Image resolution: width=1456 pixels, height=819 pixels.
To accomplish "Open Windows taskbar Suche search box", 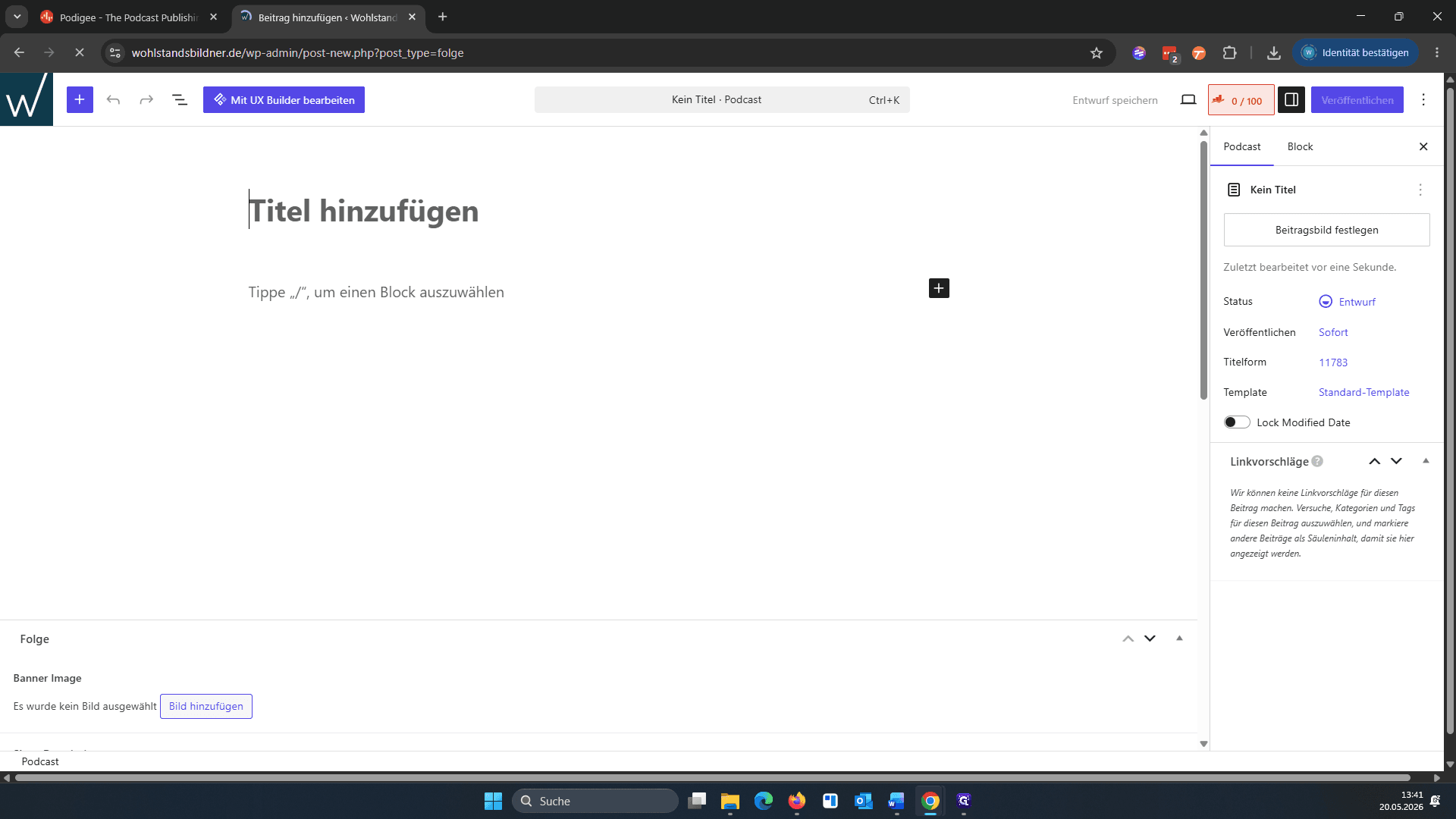I will 595,801.
